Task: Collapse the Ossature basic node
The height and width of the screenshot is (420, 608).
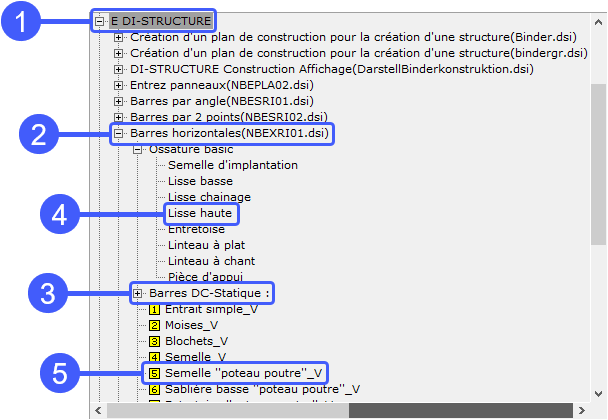Action: click(138, 149)
